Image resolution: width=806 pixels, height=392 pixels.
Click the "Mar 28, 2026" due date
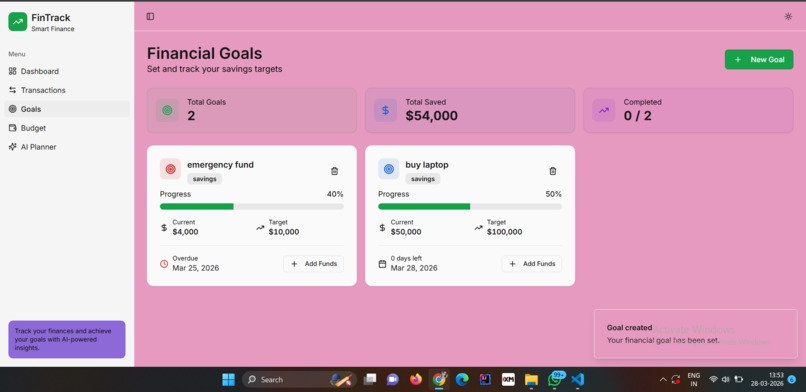[x=414, y=268]
